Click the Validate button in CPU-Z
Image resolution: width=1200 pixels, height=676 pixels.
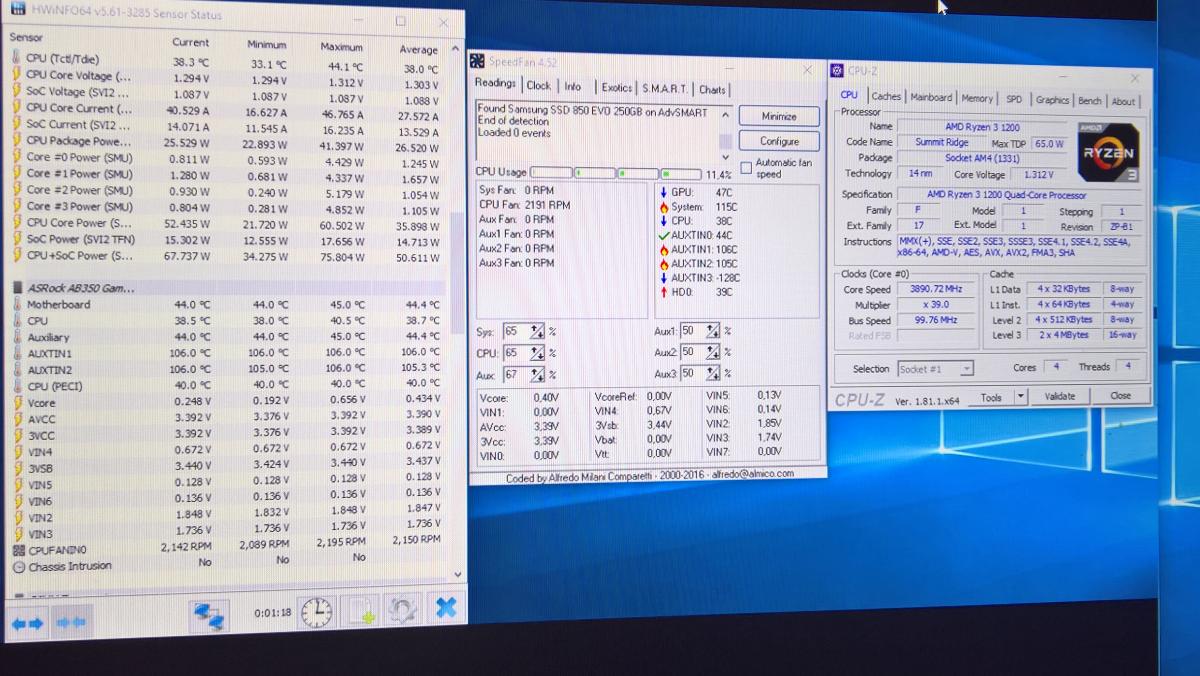[1060, 396]
